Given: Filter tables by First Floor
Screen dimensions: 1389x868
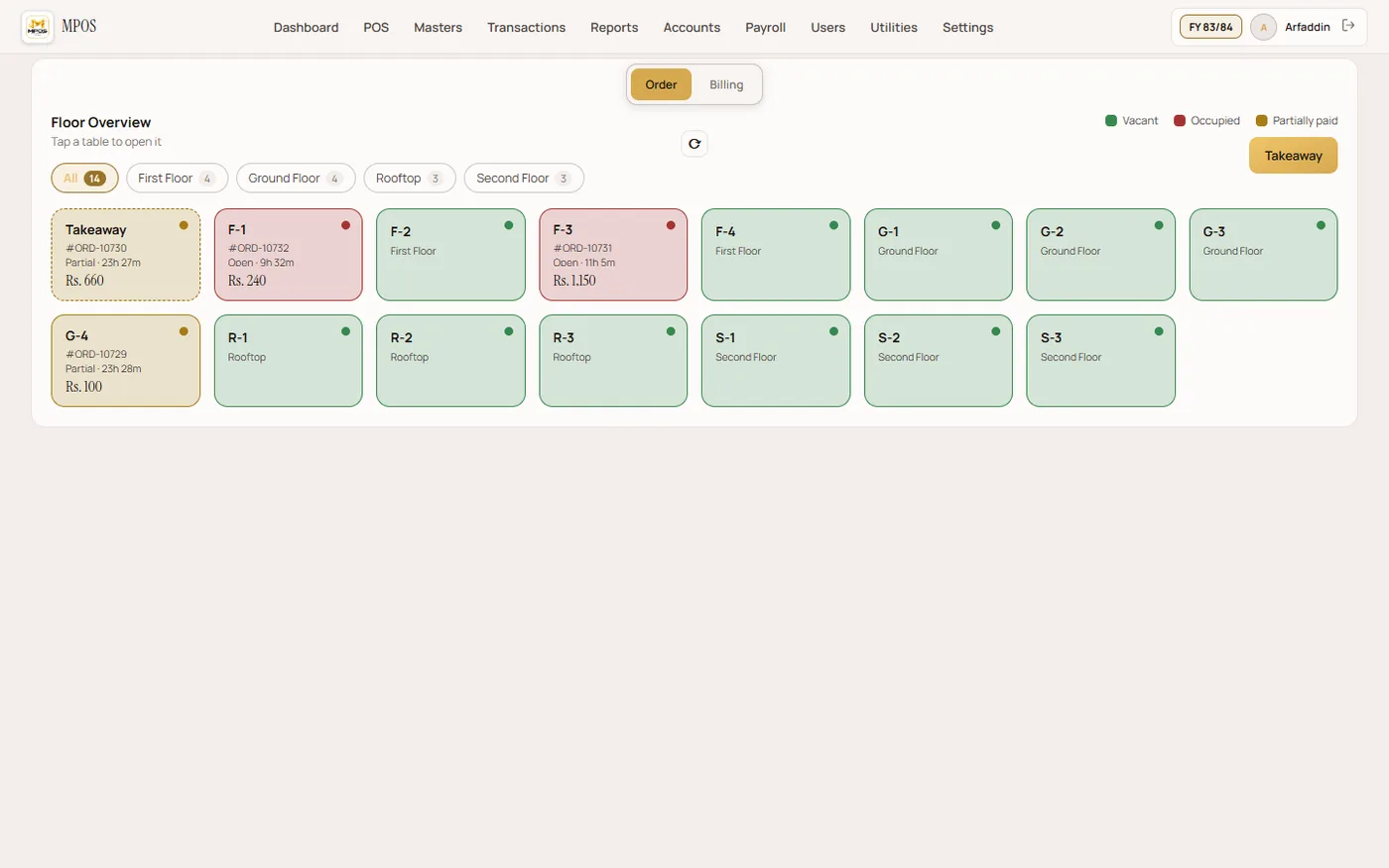Looking at the screenshot, I should pos(177,179).
